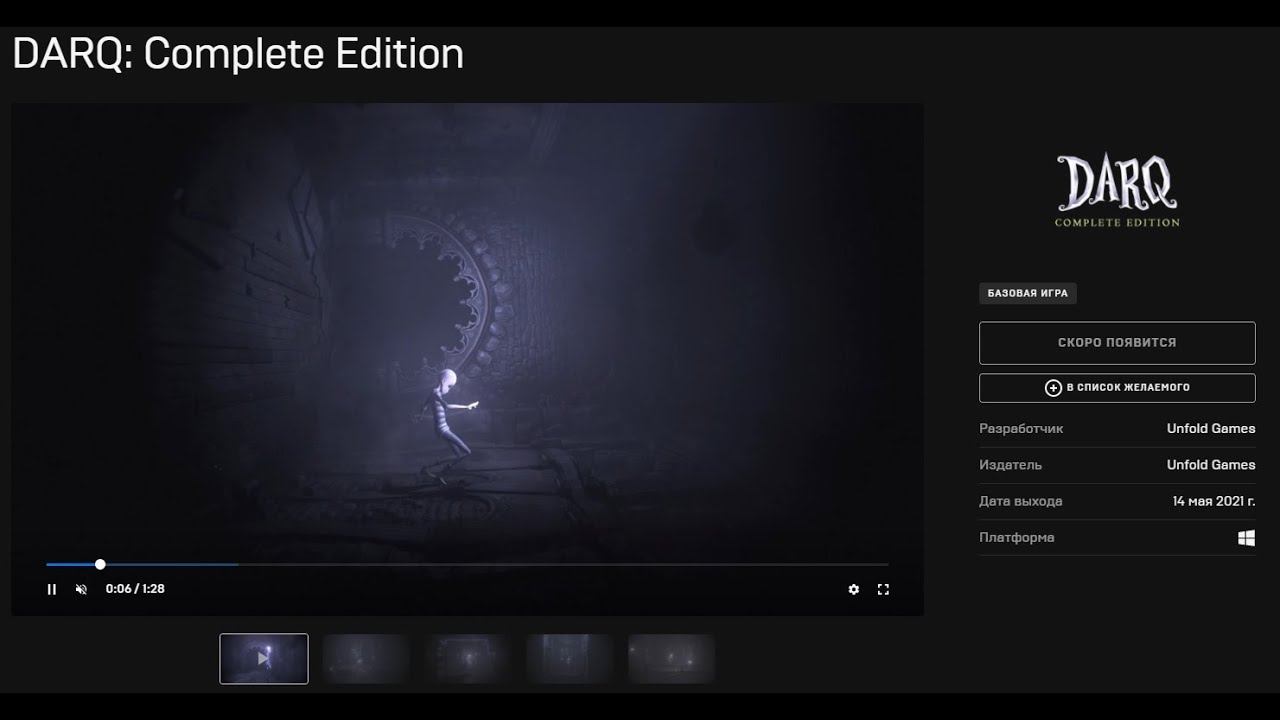
Task: Click the DARQ: Complete Edition title
Action: pos(238,54)
